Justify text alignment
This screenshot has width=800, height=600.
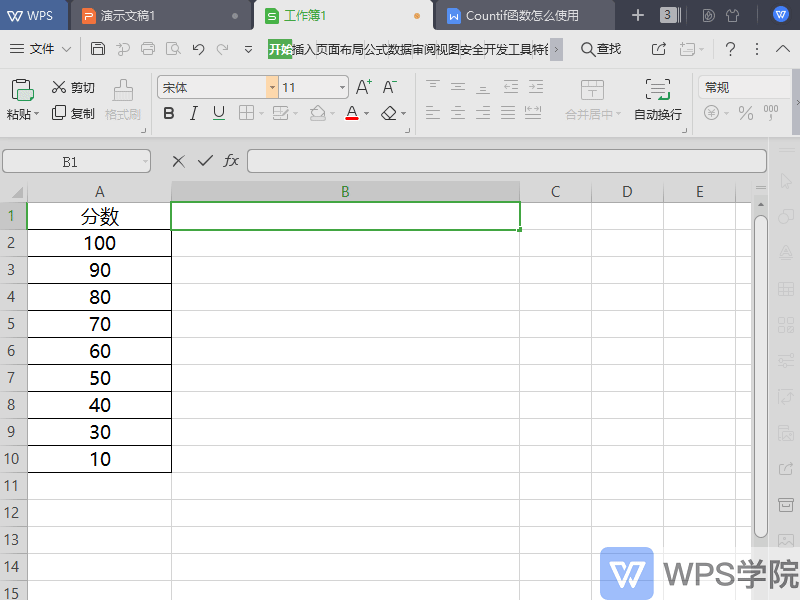[508, 113]
